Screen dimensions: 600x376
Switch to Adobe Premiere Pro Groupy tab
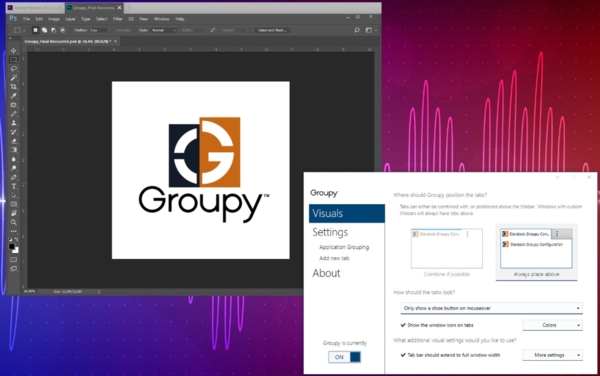point(36,8)
